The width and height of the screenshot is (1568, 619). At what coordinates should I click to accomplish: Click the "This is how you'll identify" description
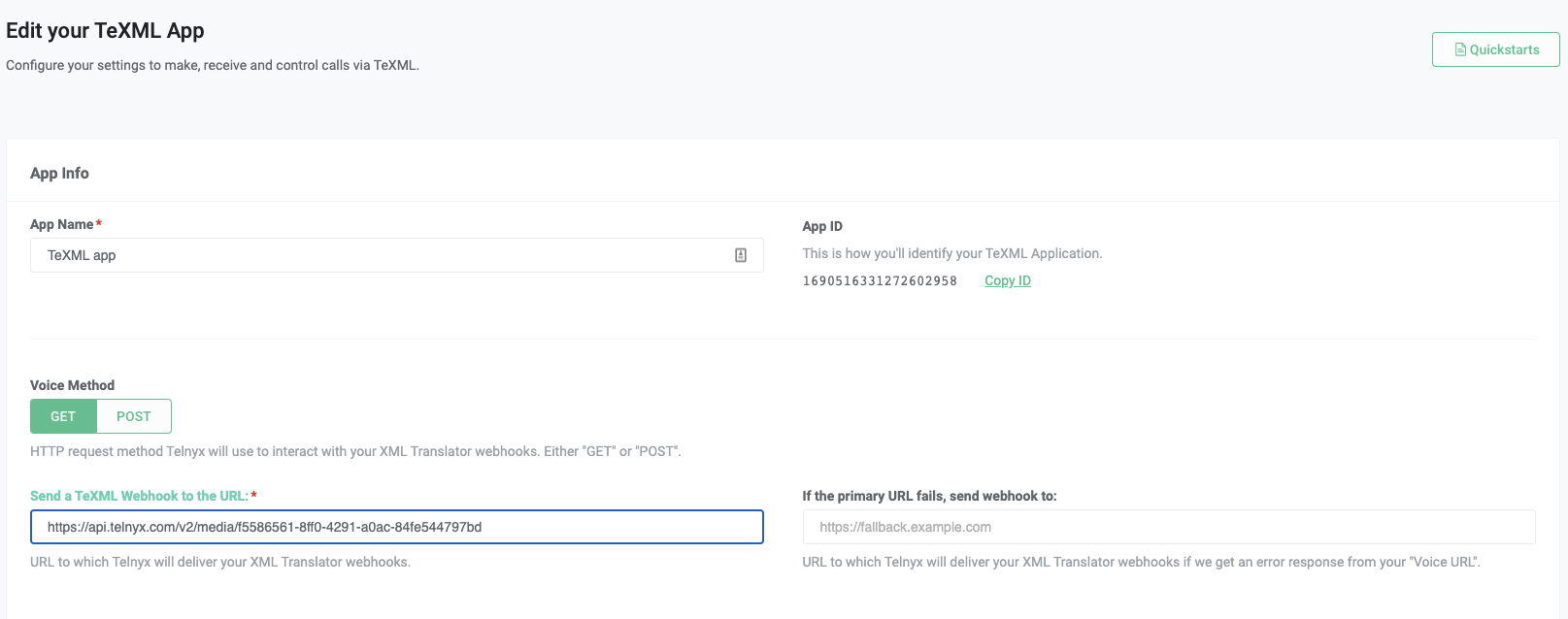[x=951, y=253]
